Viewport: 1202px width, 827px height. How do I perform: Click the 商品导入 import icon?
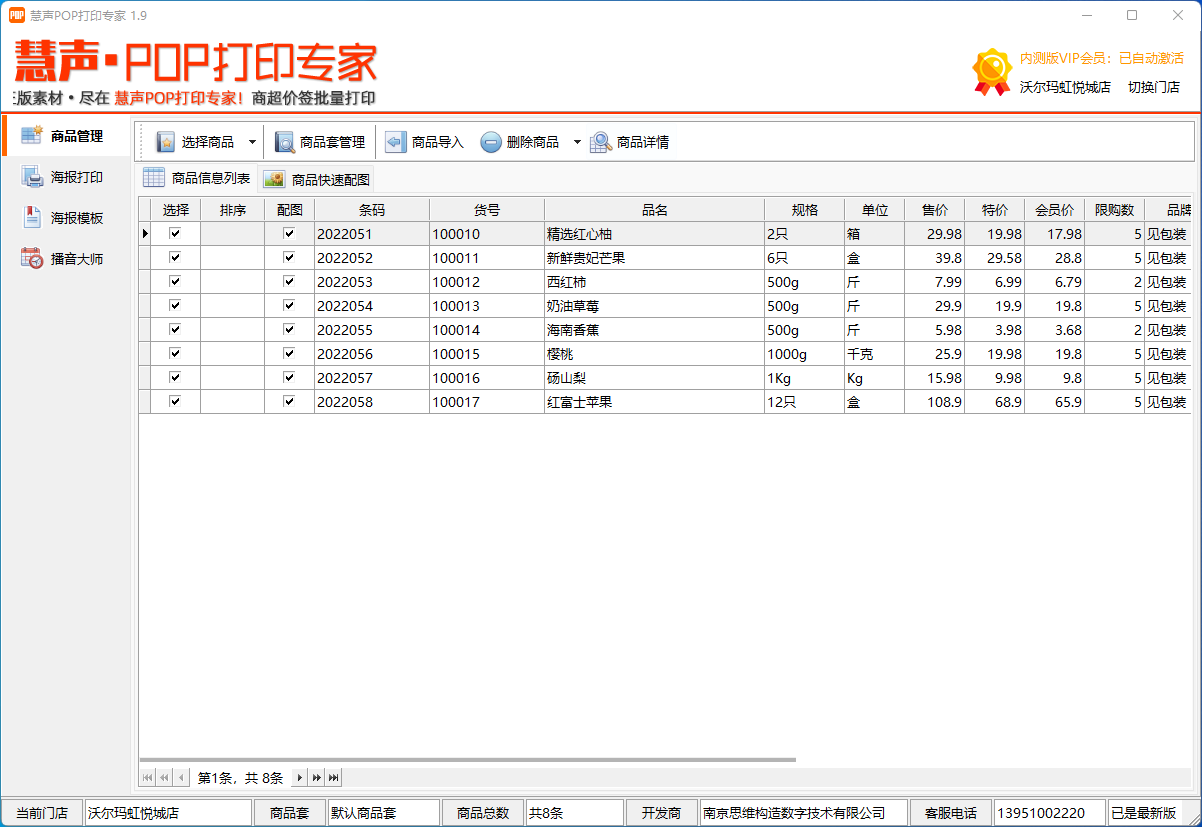(395, 141)
